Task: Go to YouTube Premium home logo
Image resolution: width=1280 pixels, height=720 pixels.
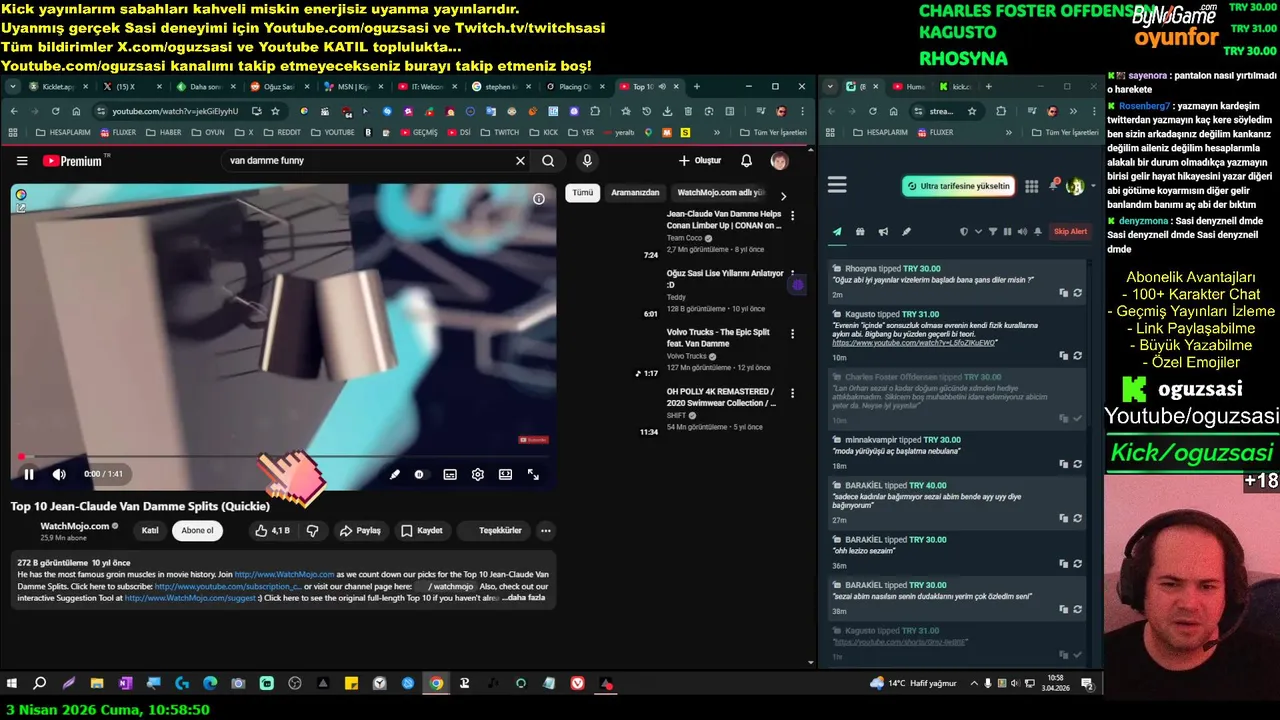Action: click(72, 160)
